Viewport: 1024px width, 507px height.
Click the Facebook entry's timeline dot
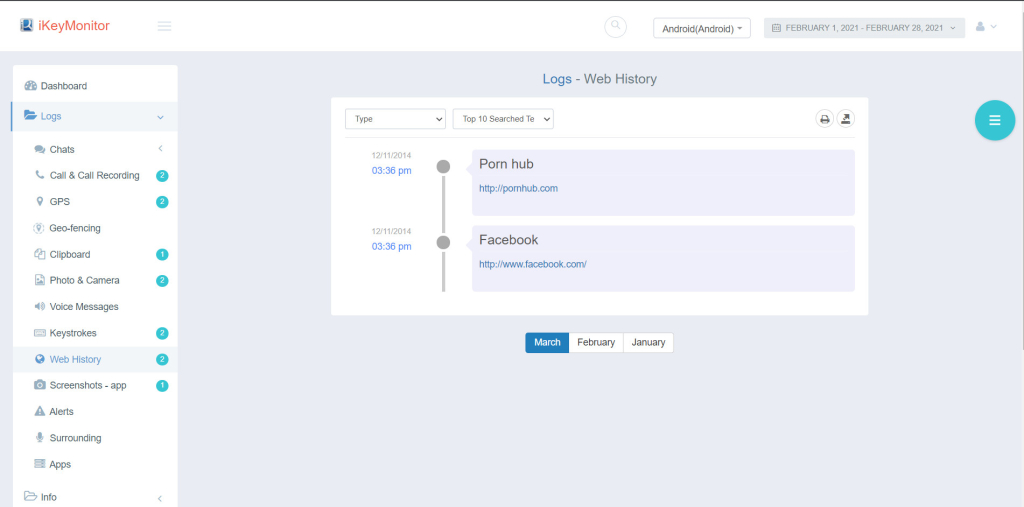pyautogui.click(x=443, y=242)
